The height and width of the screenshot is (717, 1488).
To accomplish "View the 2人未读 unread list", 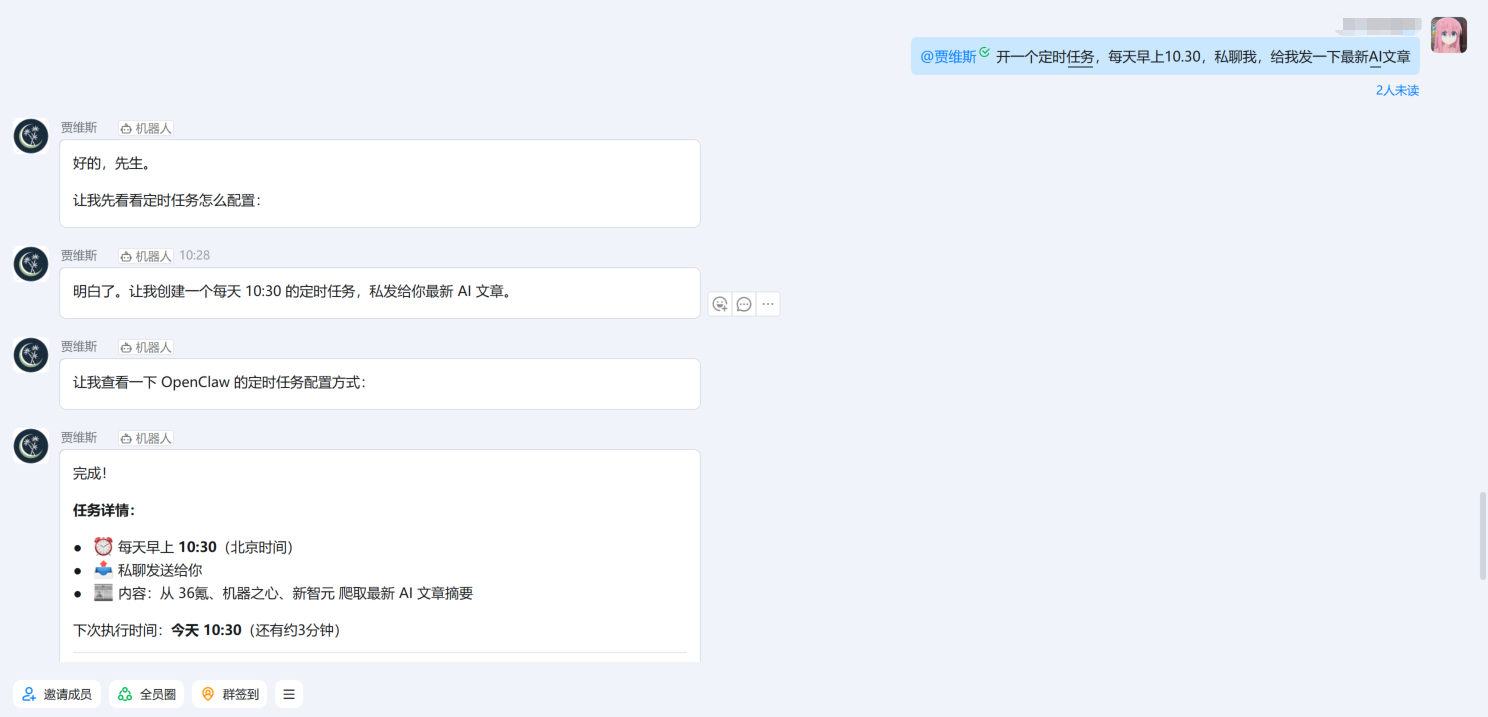I will click(1397, 90).
